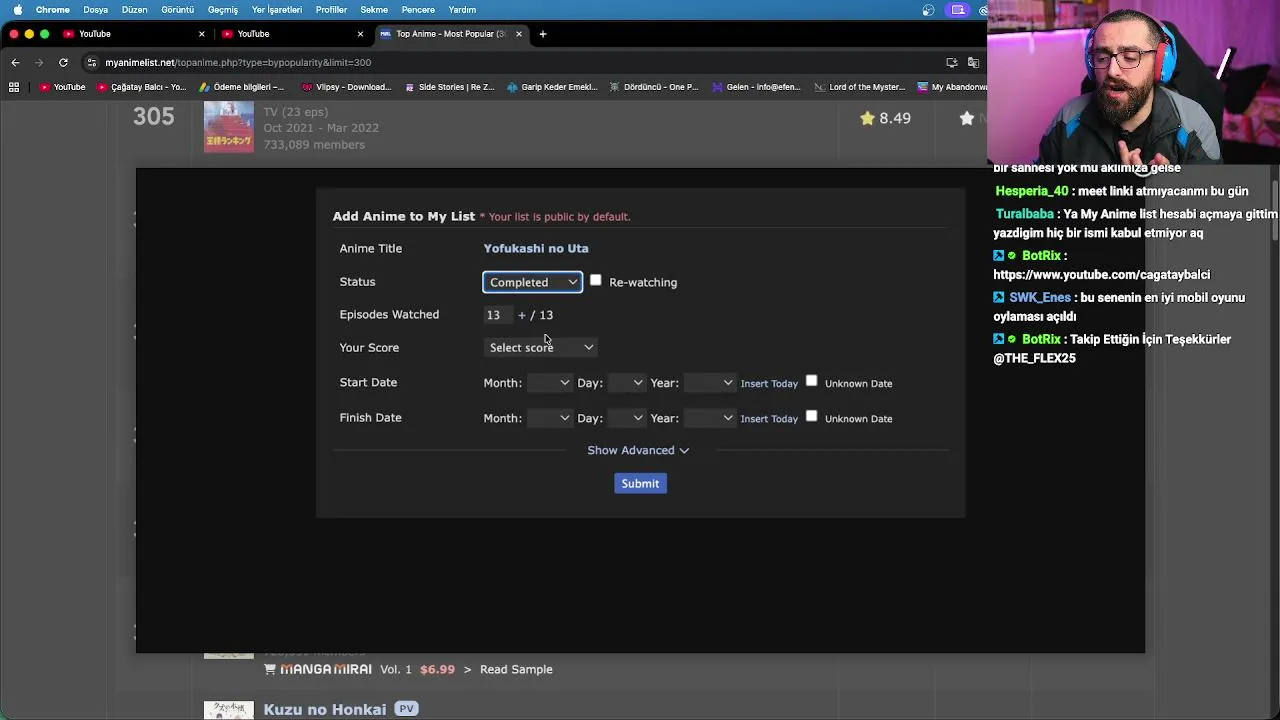Open Start Date Year dropdown

[x=709, y=383]
